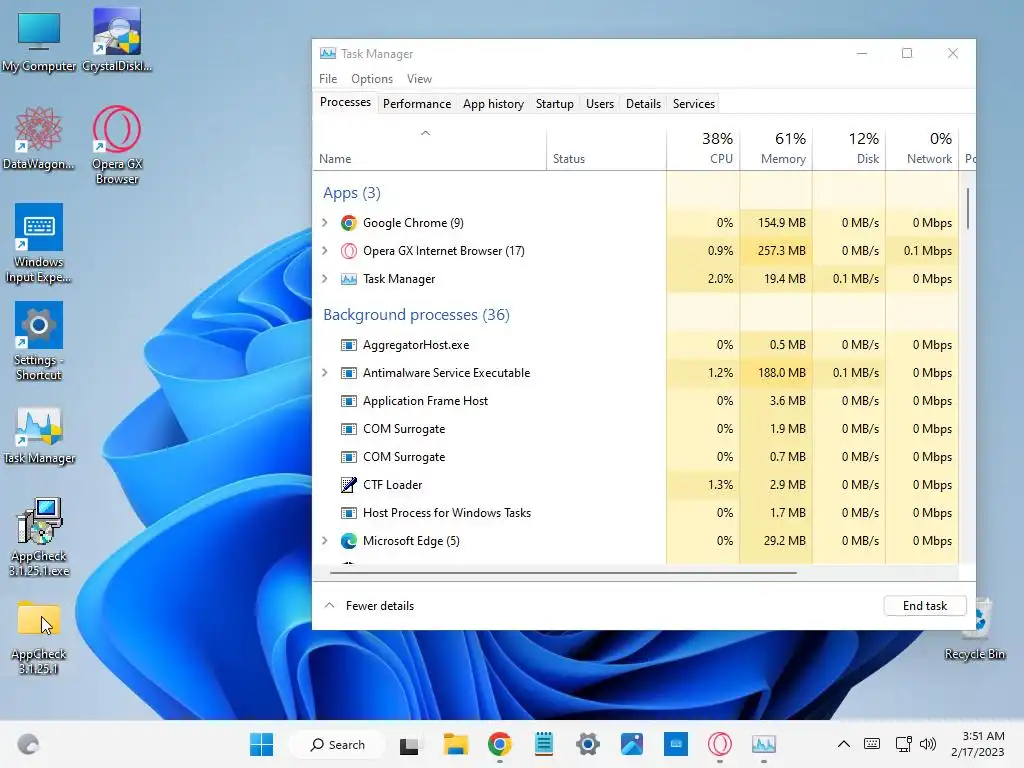Viewport: 1024px width, 768px height.
Task: Click the taskbar Search box
Action: tap(338, 744)
